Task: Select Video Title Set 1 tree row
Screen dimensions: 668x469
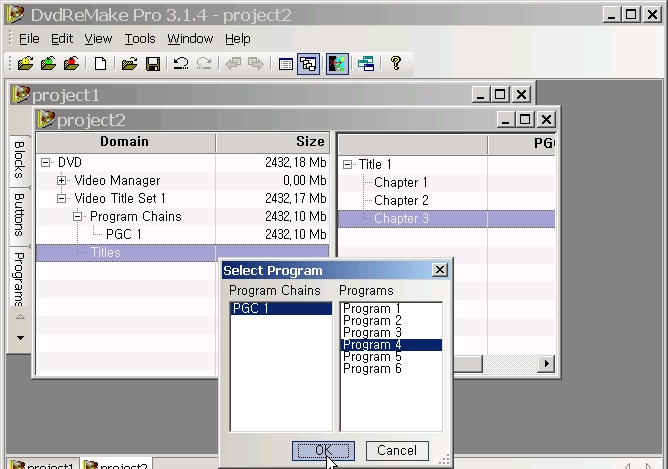Action: [183, 199]
